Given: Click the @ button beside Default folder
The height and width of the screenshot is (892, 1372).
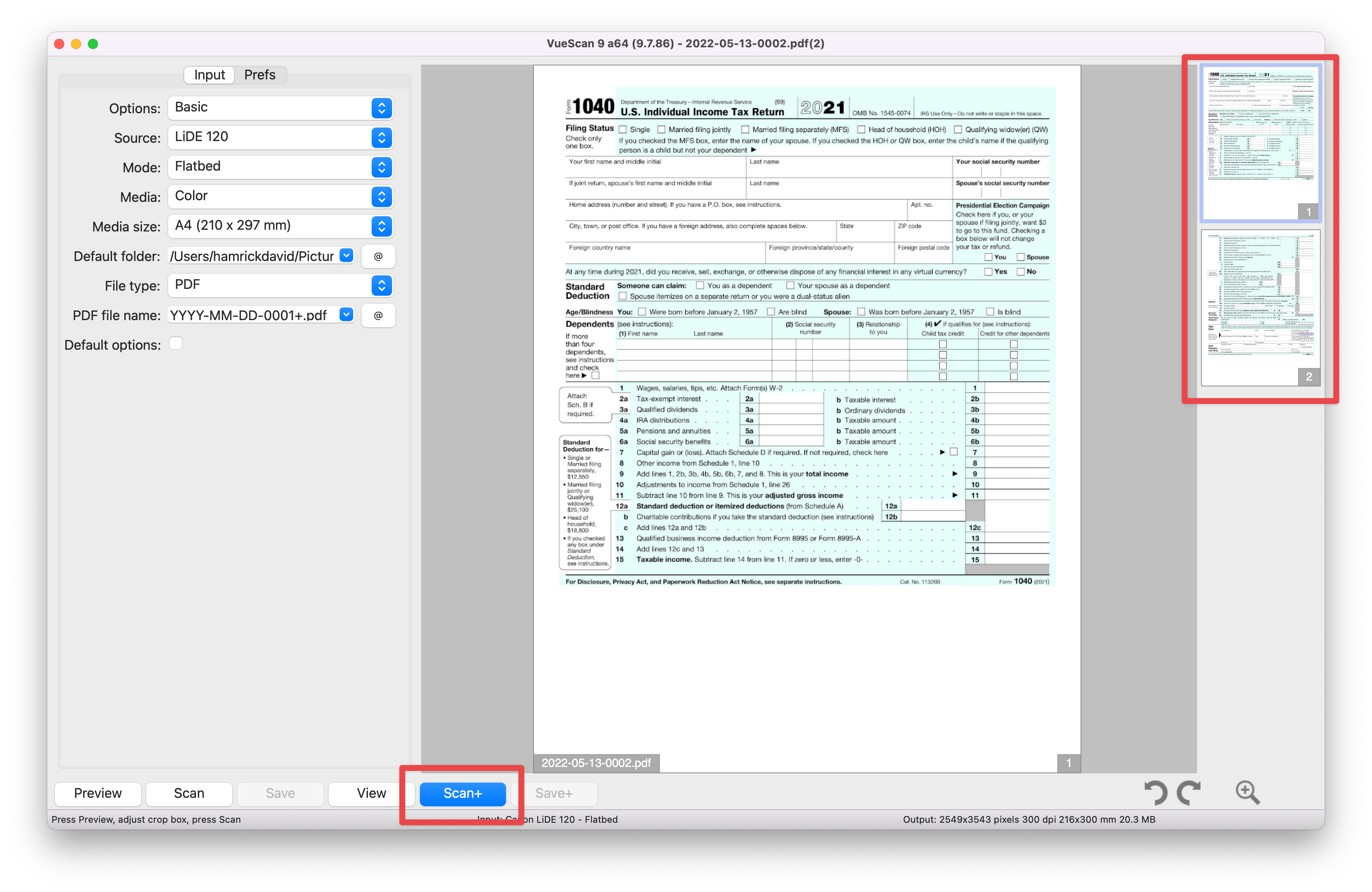Looking at the screenshot, I should (378, 256).
